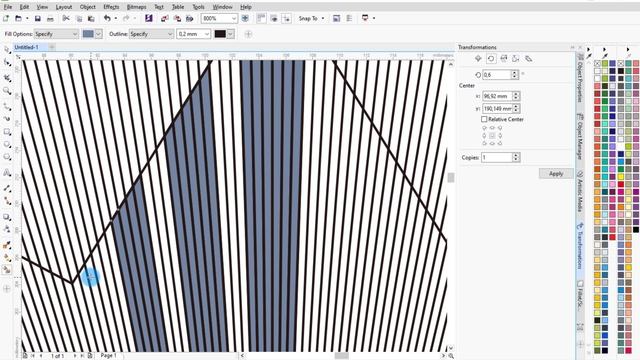This screenshot has width=640, height=360.
Task: Create a new document from toolbar
Action: 6,18
